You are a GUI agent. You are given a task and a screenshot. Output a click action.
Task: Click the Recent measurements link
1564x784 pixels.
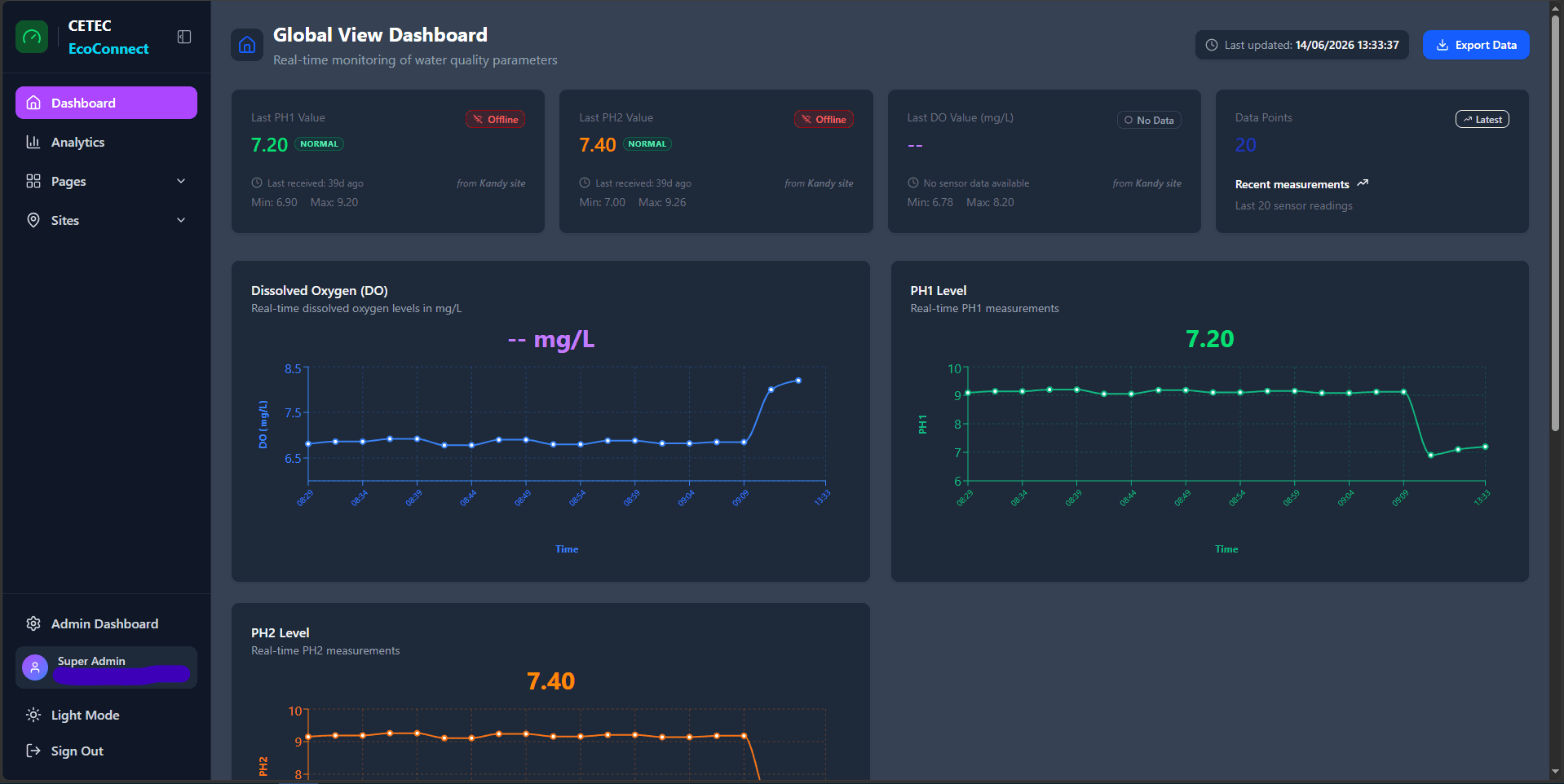coord(1292,184)
